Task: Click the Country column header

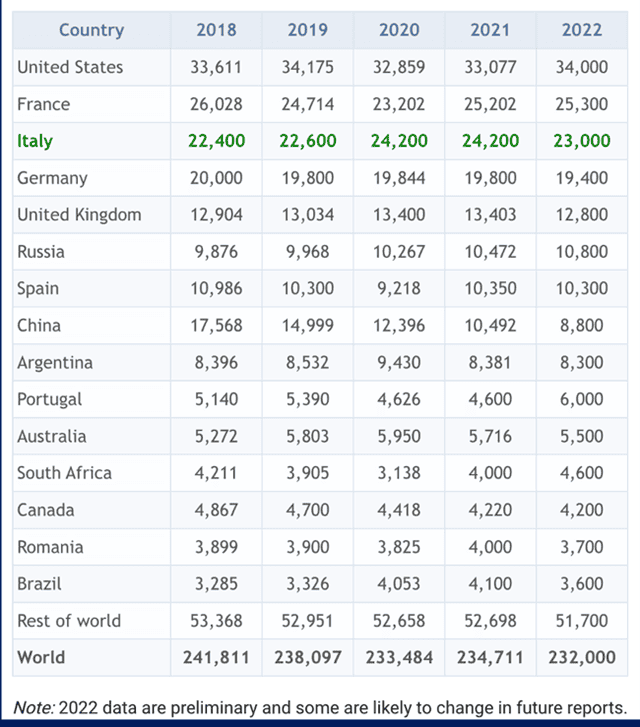Action: click(x=91, y=29)
